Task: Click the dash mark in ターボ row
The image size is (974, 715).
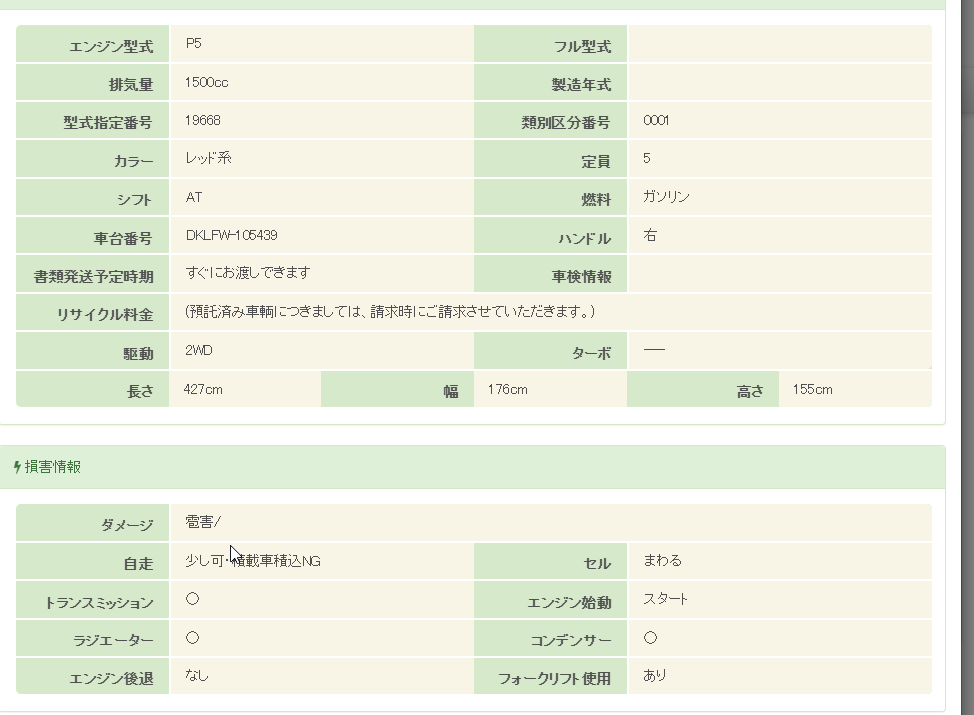Action: pyautogui.click(x=654, y=351)
